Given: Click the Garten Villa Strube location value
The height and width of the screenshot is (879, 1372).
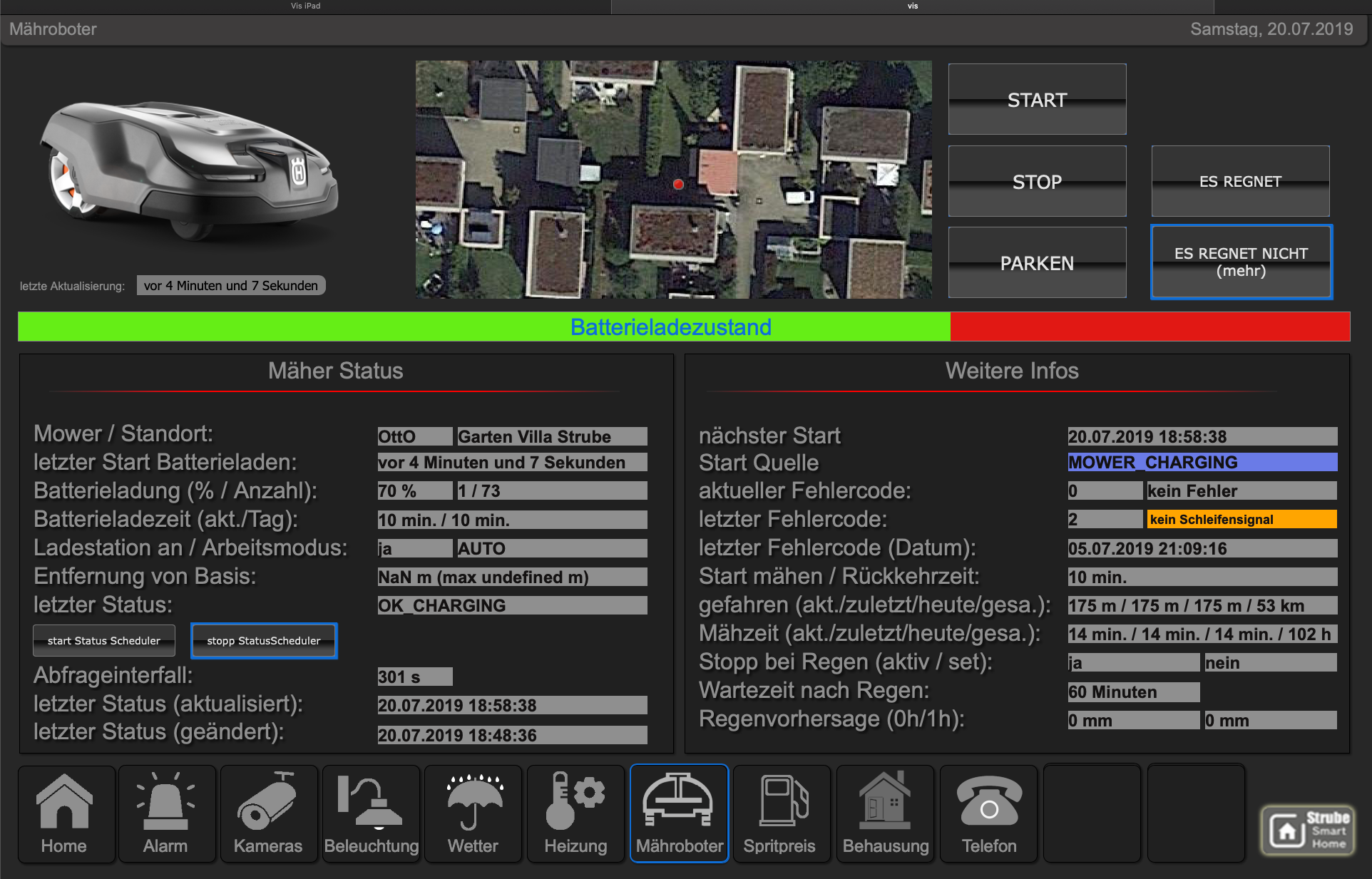Looking at the screenshot, I should 553,436.
